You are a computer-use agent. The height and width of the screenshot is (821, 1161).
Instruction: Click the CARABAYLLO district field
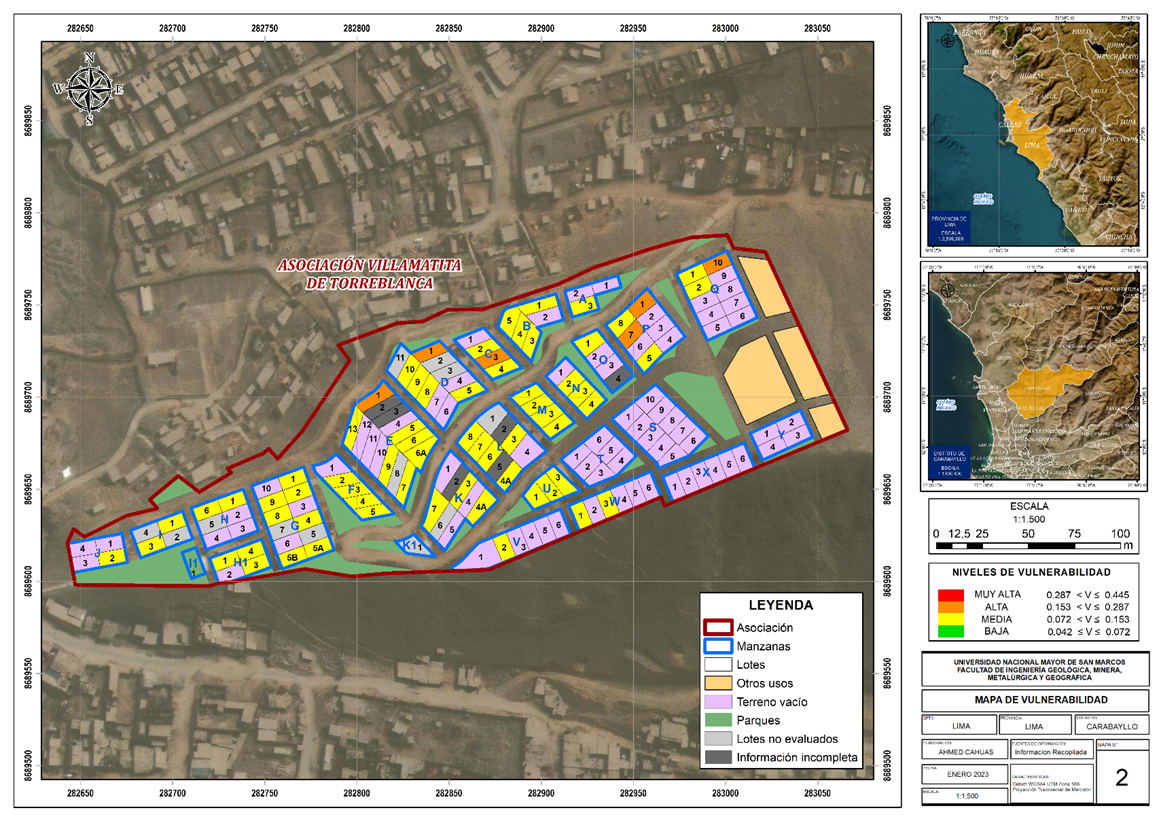pyautogui.click(x=1112, y=726)
